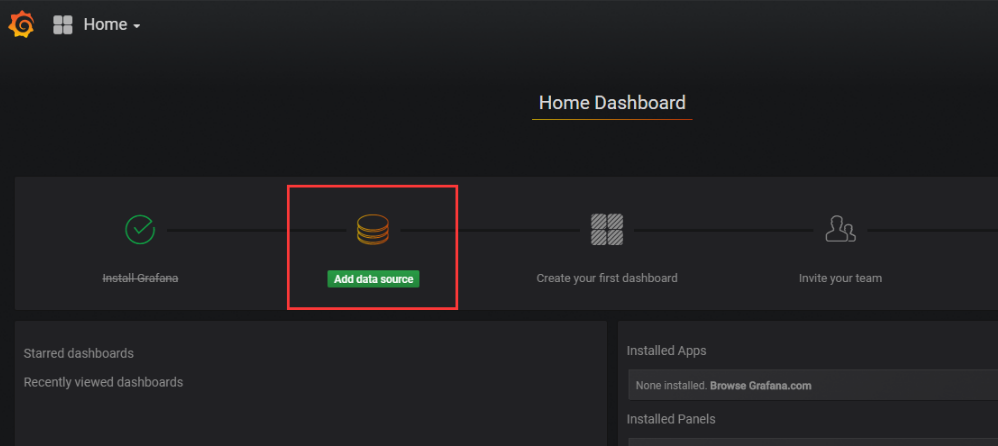Click the database stack data source icon
Viewport: 998px width, 446px height.
pos(372,230)
